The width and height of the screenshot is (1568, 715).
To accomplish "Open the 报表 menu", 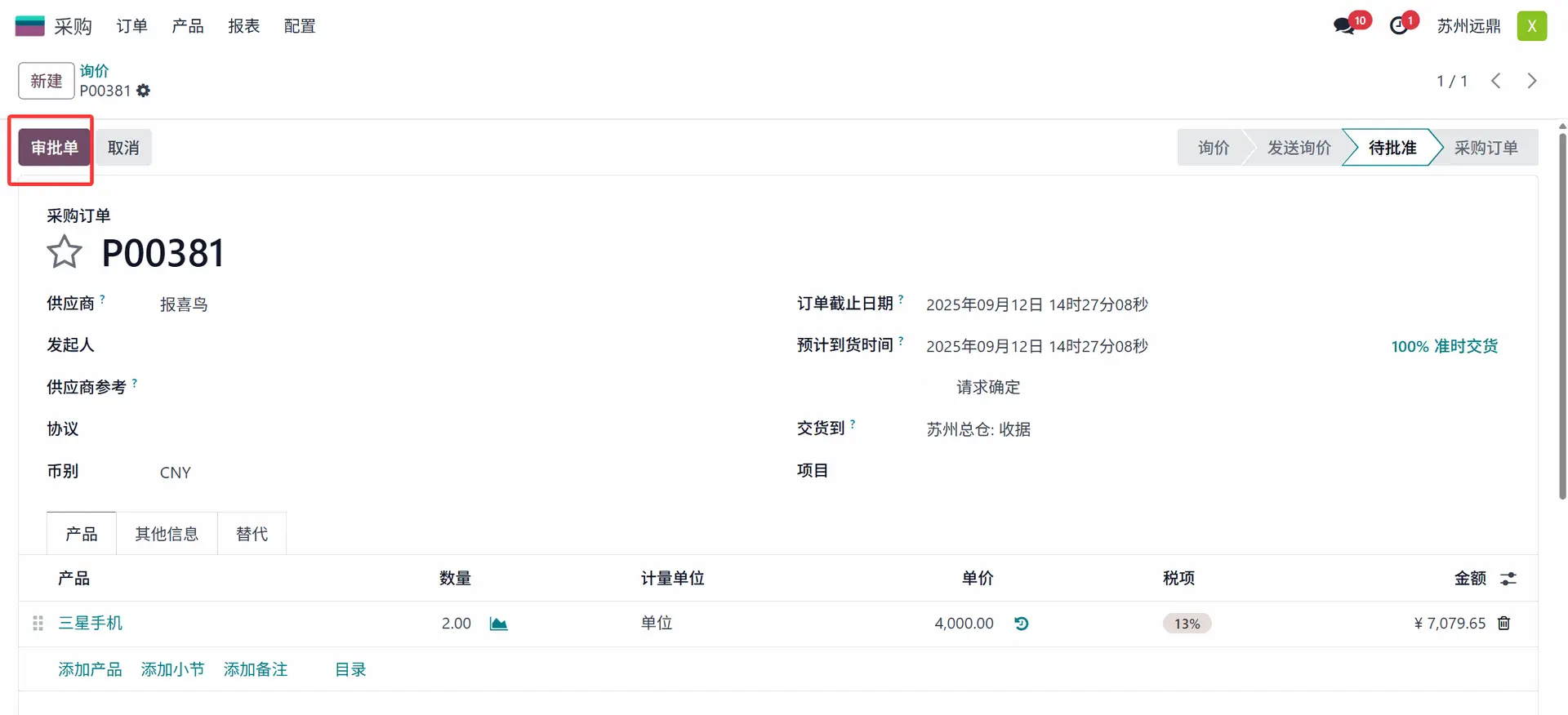I will [243, 26].
